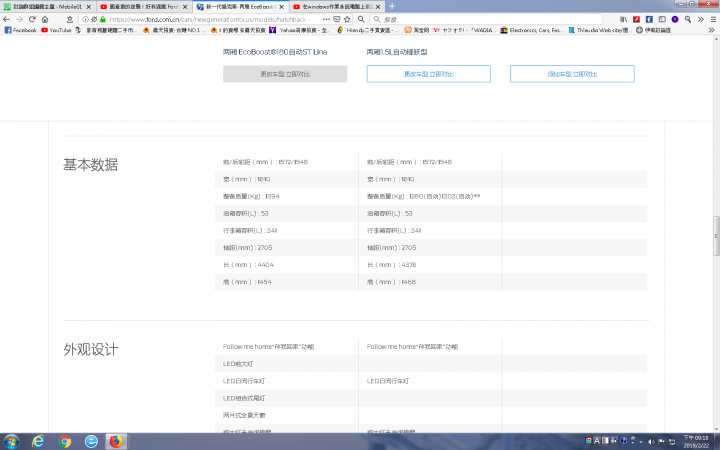This screenshot has height=450, width=720.
Task: Click the zoom magnifier extension icon
Action: click(x=687, y=19)
